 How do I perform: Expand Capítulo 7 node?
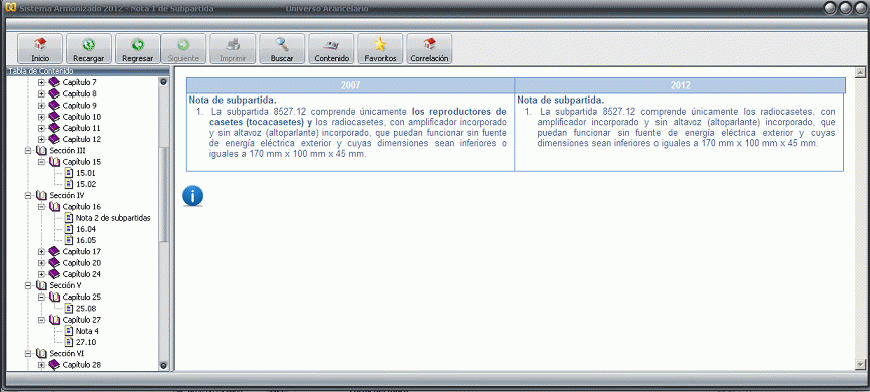[41, 83]
